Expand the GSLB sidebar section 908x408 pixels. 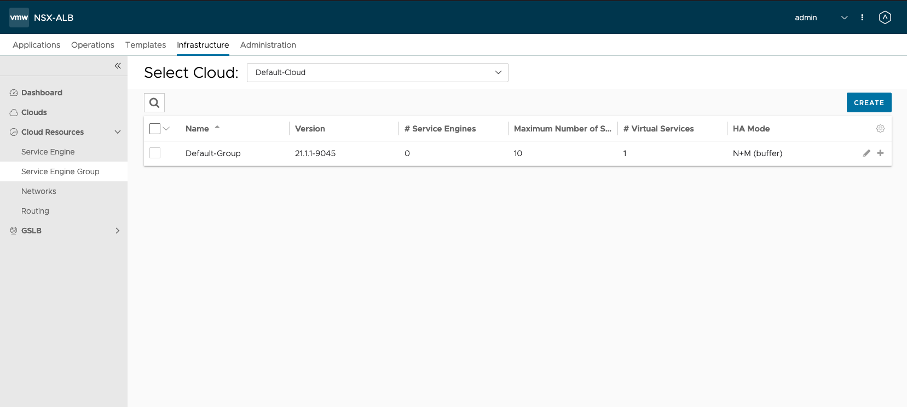117,231
